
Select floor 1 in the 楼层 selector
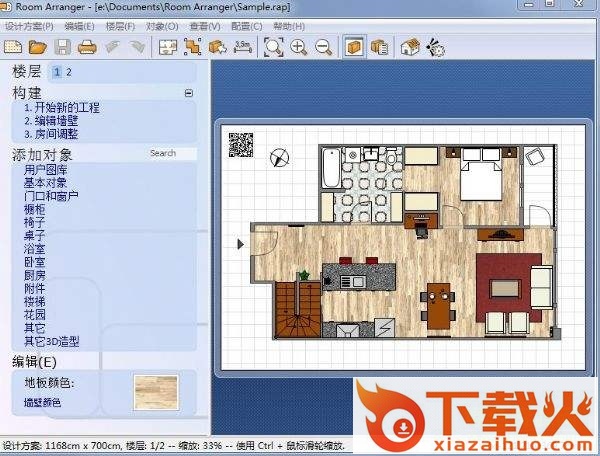58,72
